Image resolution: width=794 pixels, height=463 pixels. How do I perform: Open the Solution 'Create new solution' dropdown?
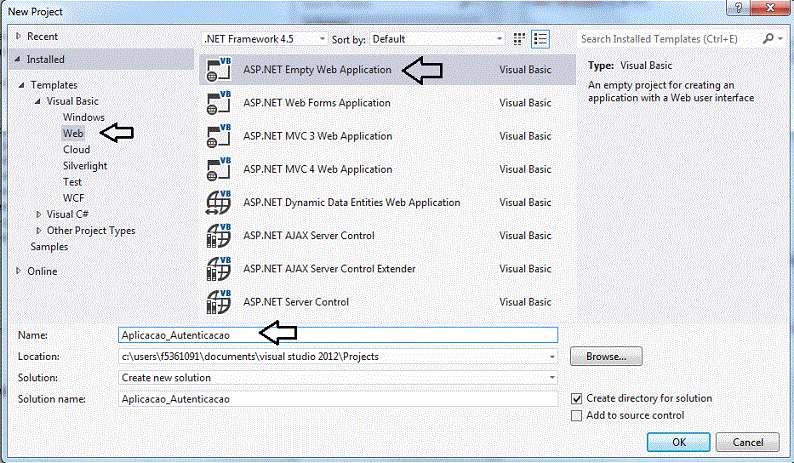552,378
